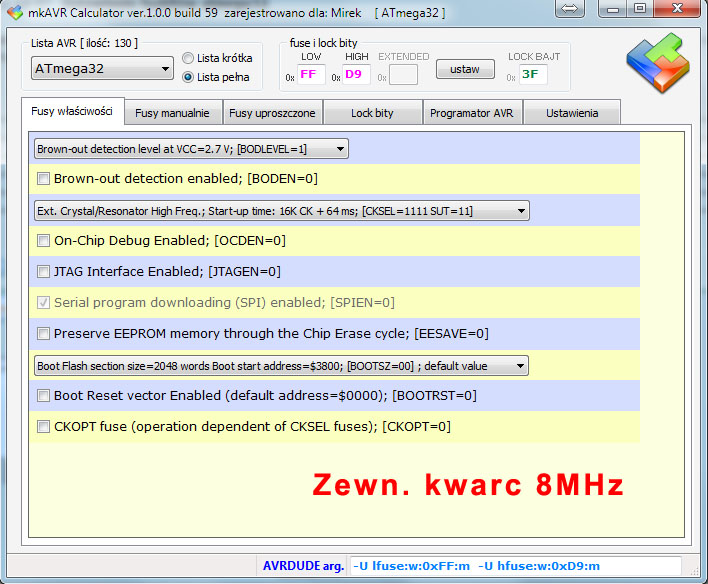Click the Serial program downloading SPIEN checkbox
Image resolution: width=708 pixels, height=584 pixels.
(x=43, y=303)
